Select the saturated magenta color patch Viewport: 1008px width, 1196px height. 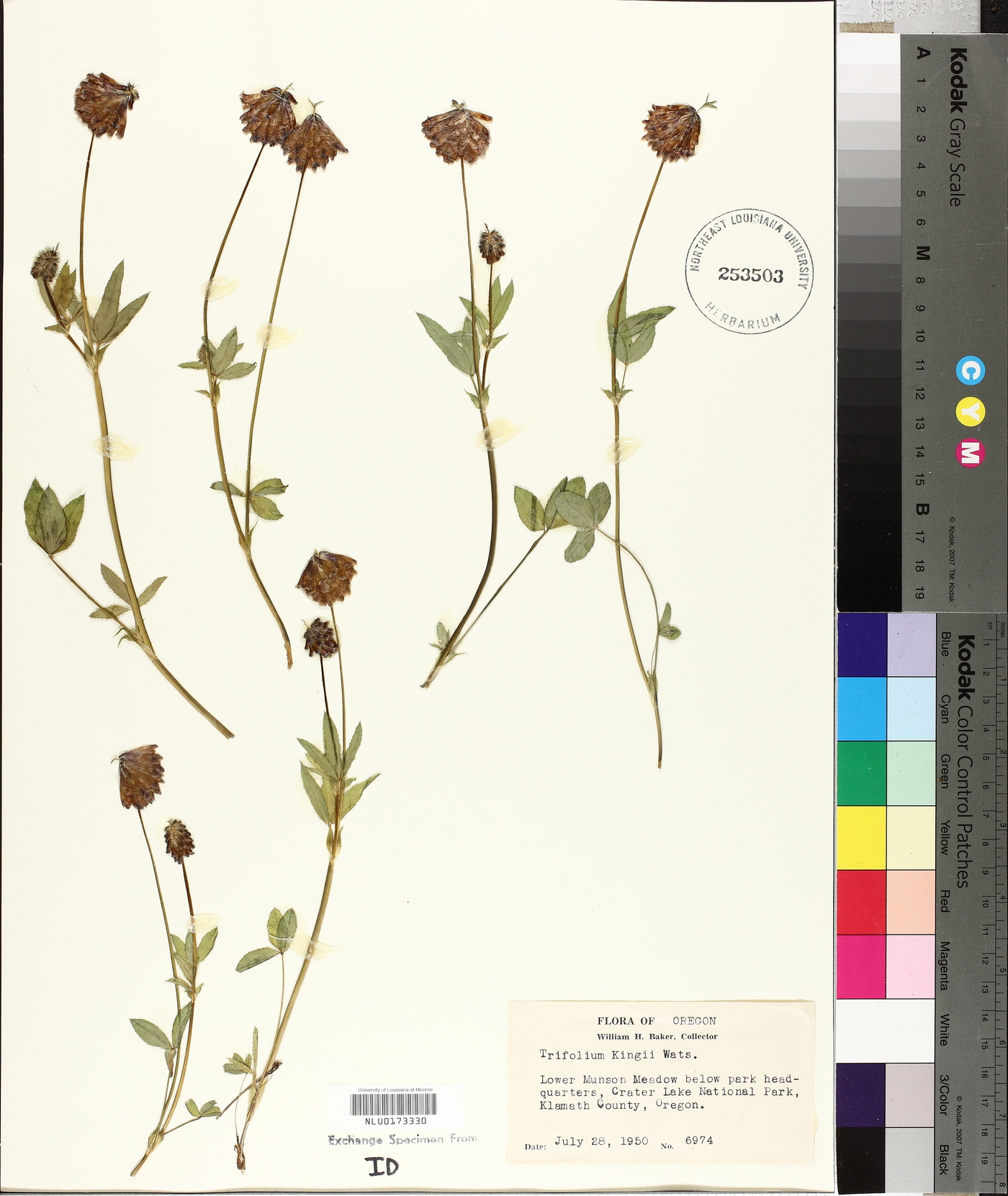[x=861, y=966]
